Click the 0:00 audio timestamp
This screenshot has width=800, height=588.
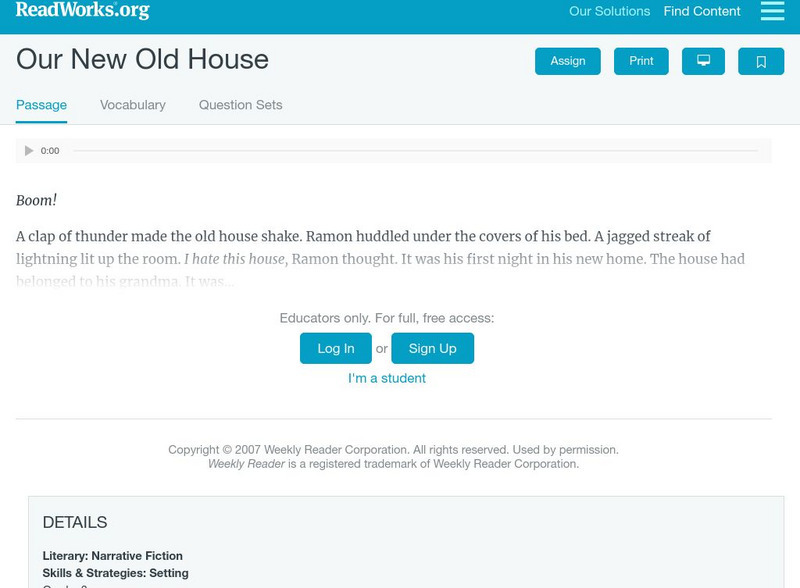(48, 150)
